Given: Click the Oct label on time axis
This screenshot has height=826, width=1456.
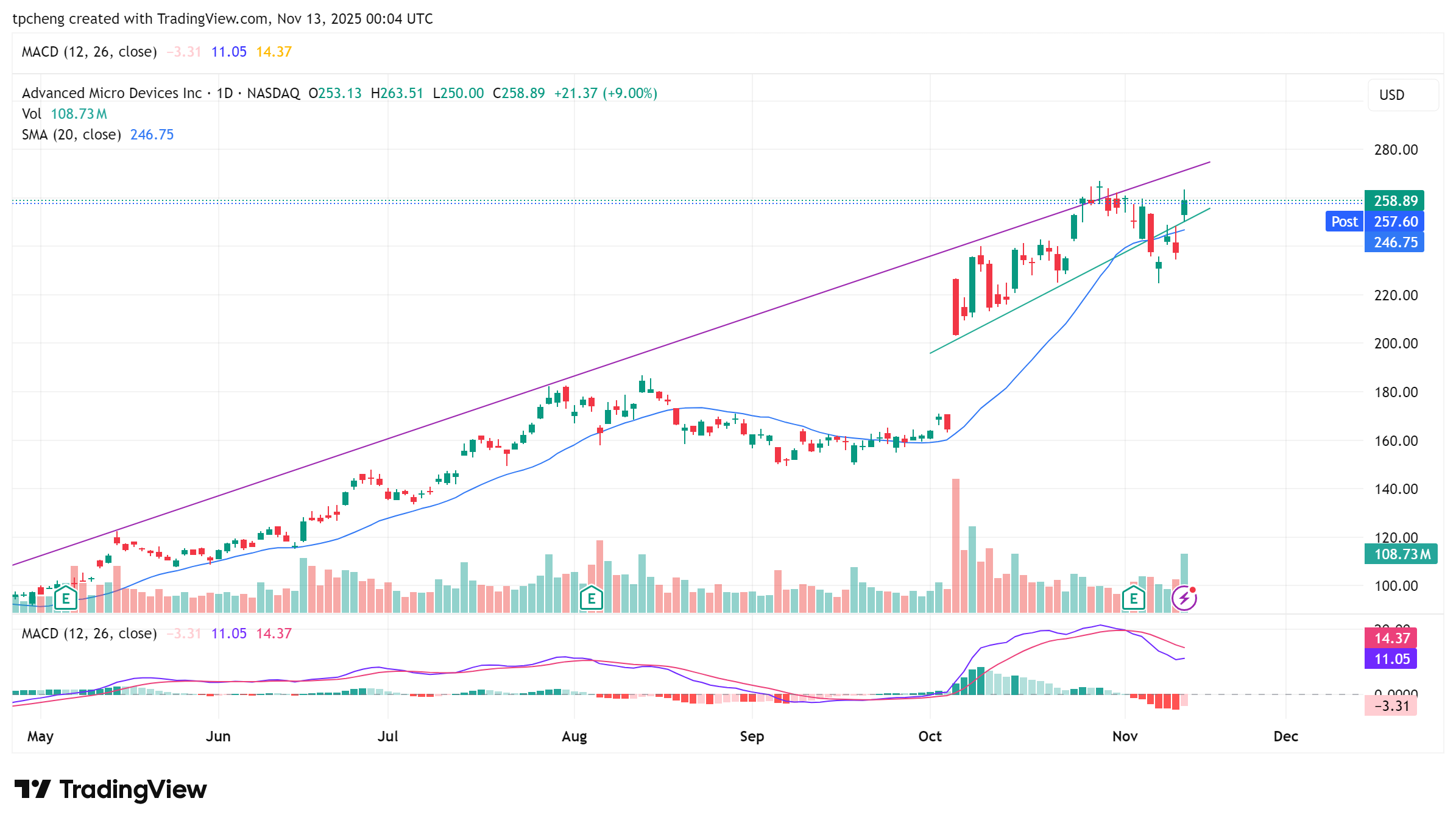Looking at the screenshot, I should [x=930, y=736].
